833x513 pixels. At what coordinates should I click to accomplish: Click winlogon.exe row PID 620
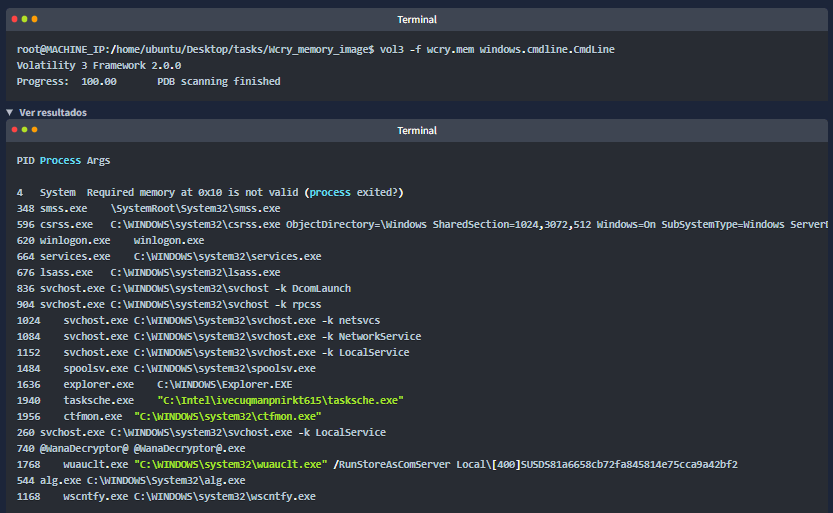pos(110,240)
